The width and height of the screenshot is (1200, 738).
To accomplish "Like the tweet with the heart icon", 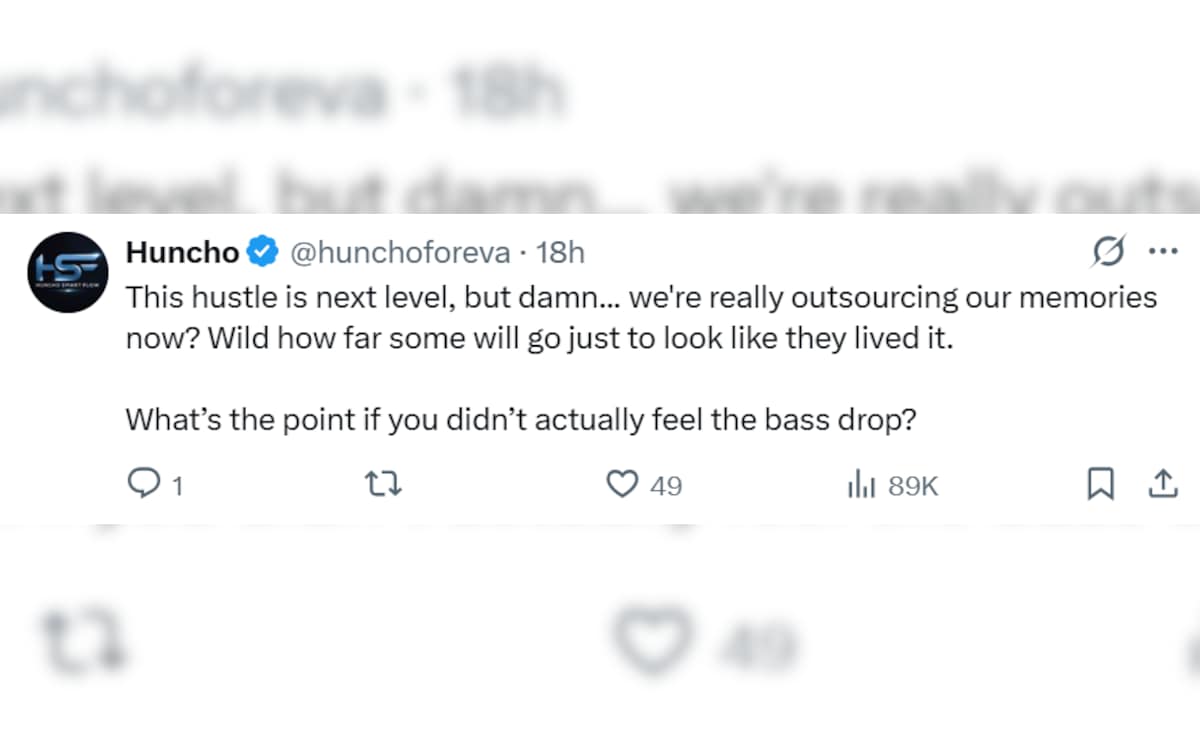I will pos(623,485).
